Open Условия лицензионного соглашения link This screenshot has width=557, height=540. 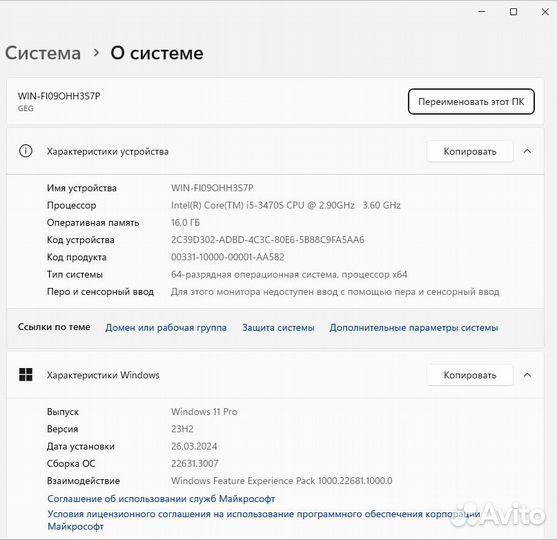click(x=264, y=520)
